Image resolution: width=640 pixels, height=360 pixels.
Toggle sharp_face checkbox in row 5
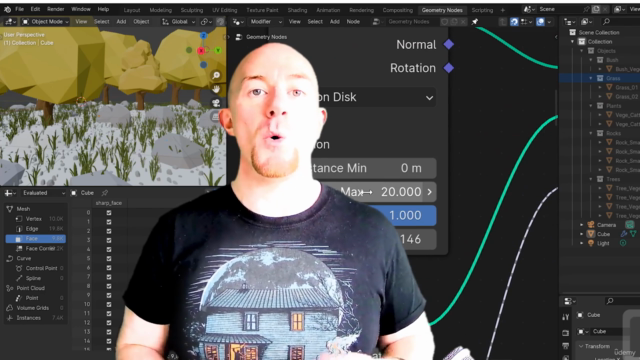tap(109, 258)
